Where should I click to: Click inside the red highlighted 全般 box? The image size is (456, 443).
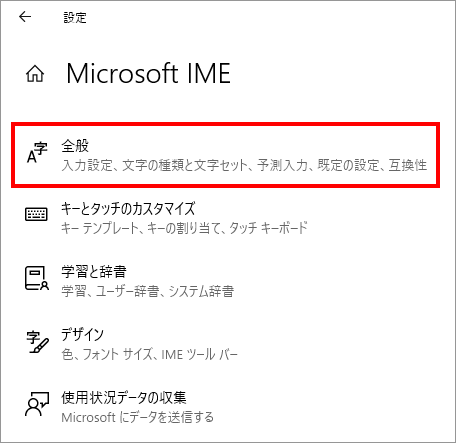point(225,155)
